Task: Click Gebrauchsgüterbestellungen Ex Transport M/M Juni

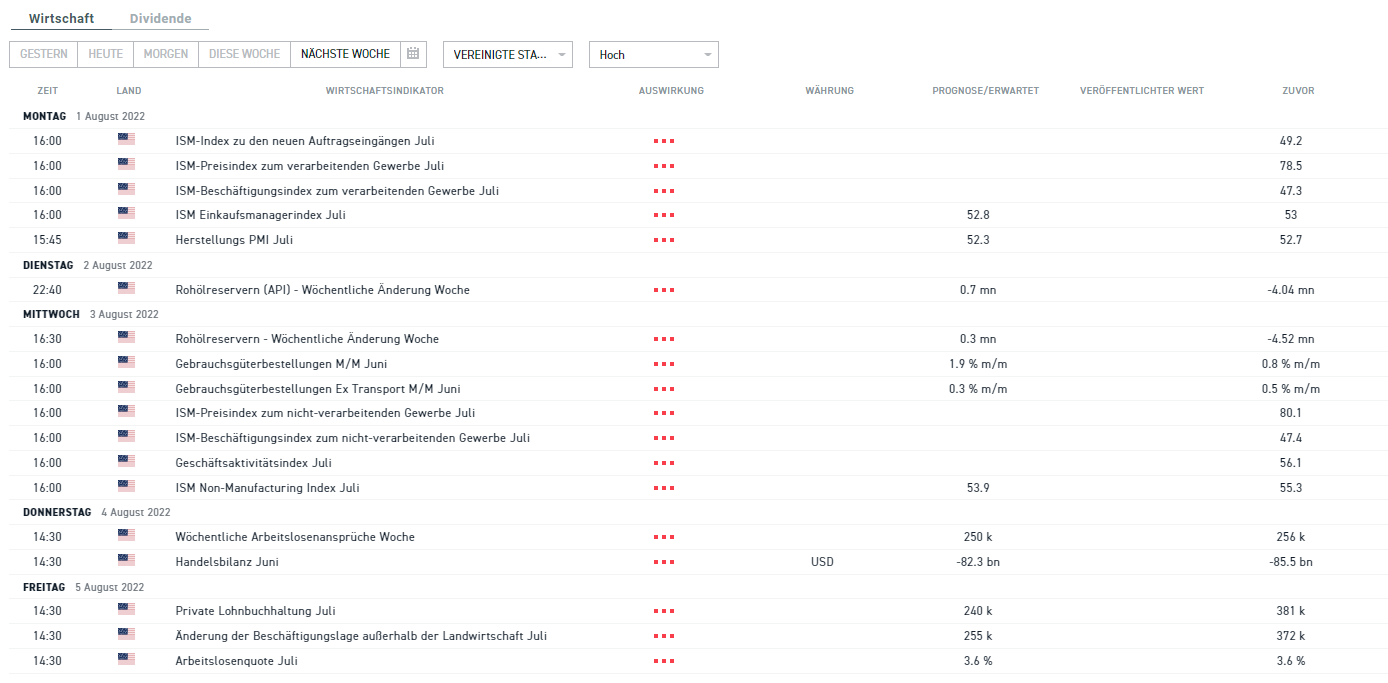Action: coord(318,389)
